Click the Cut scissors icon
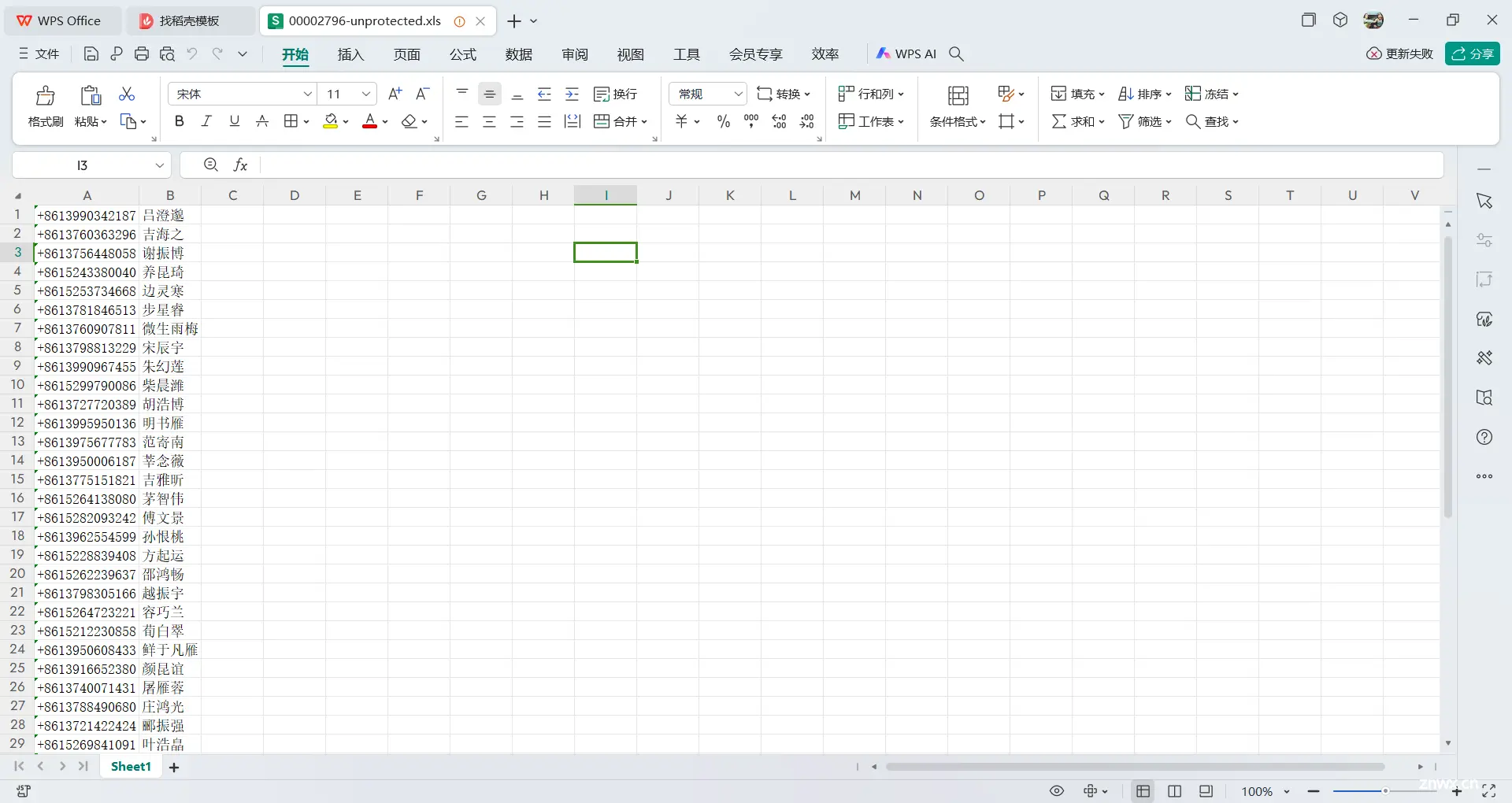Image resolution: width=1512 pixels, height=803 pixels. (x=127, y=94)
